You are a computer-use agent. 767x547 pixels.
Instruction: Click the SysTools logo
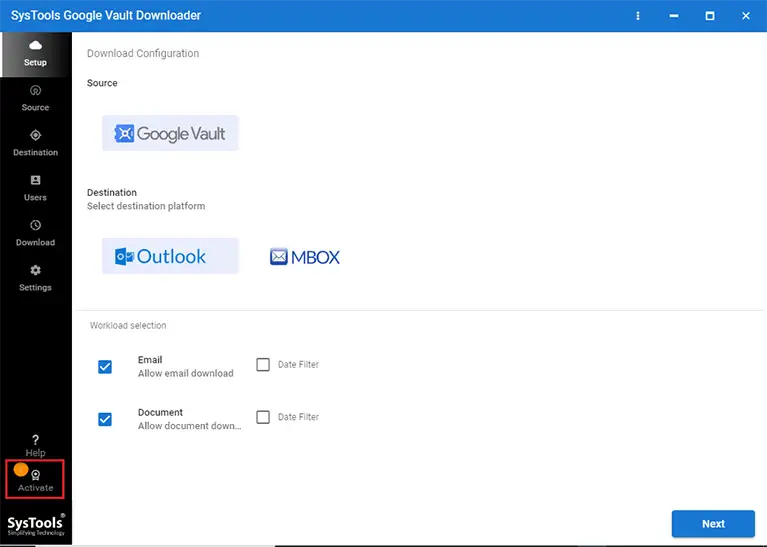(x=36, y=525)
